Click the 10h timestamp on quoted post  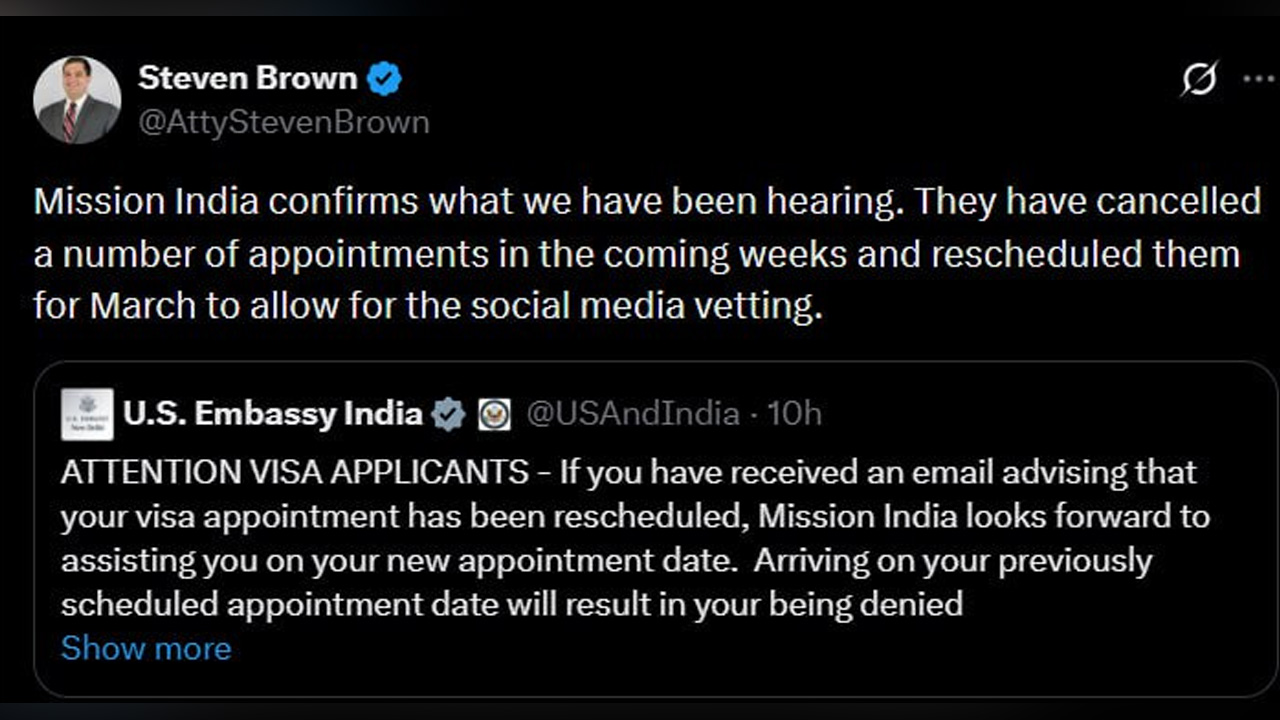pos(794,414)
